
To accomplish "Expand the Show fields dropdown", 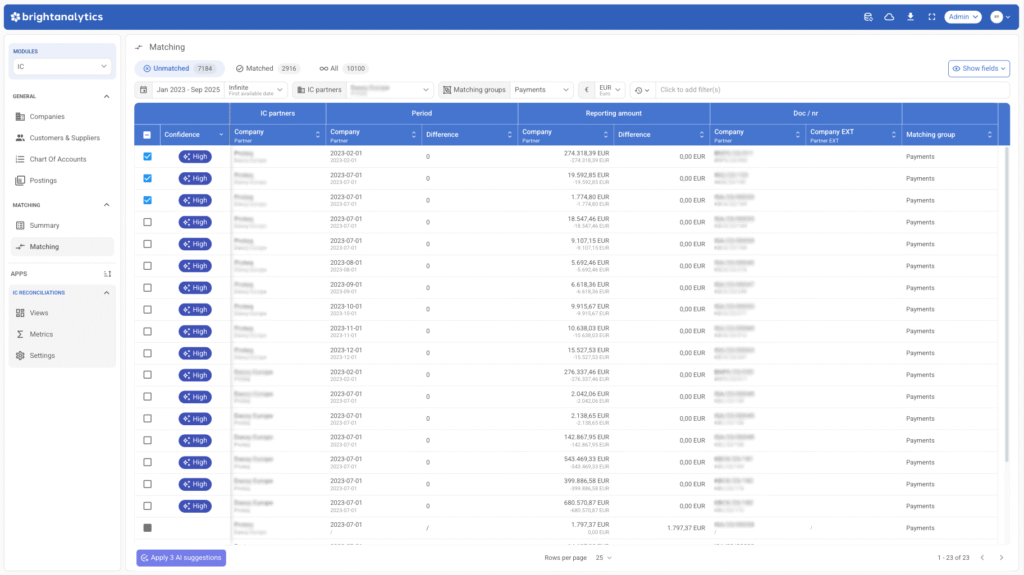I will click(978, 68).
